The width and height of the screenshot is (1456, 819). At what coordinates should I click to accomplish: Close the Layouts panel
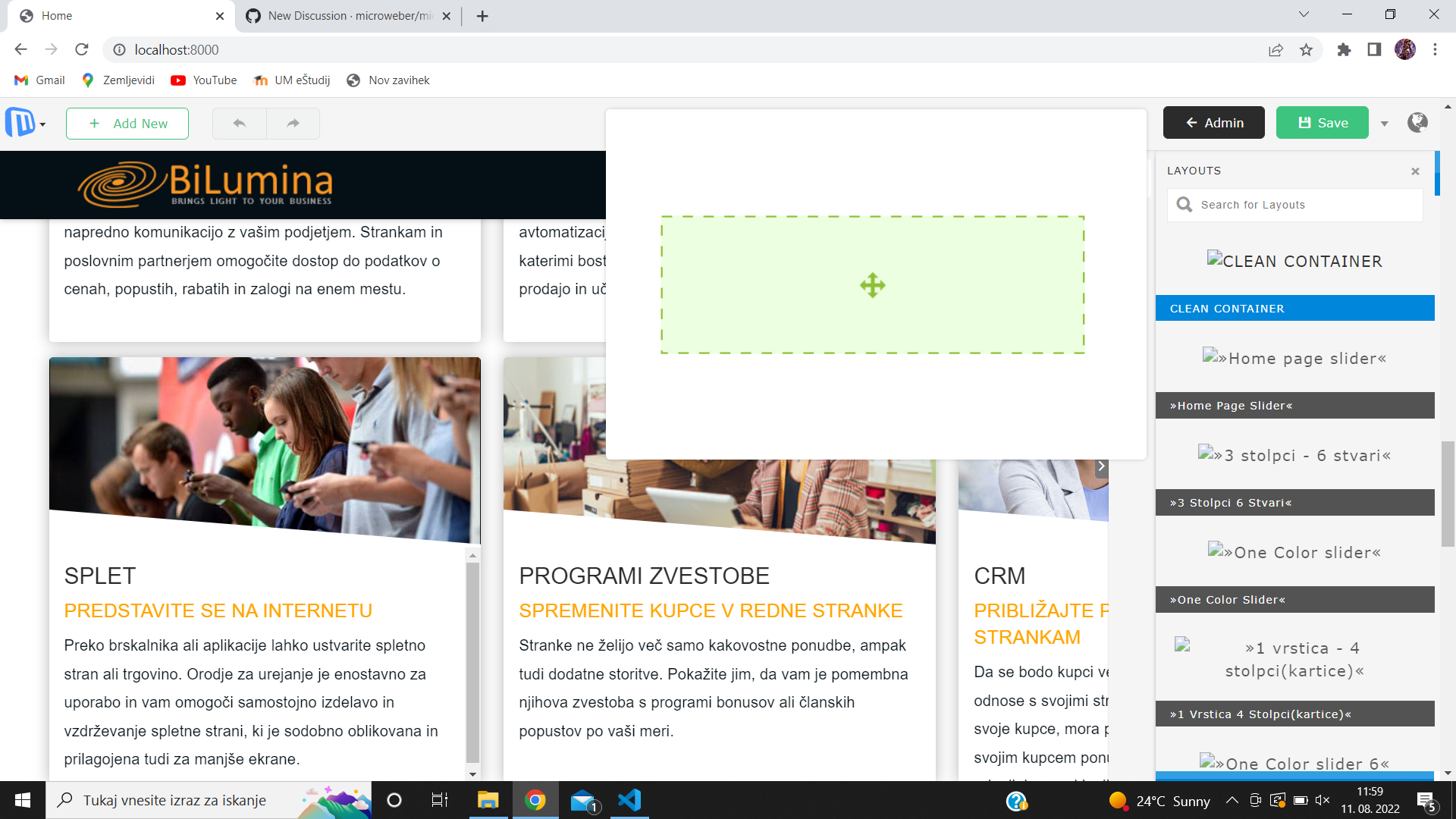click(x=1415, y=171)
